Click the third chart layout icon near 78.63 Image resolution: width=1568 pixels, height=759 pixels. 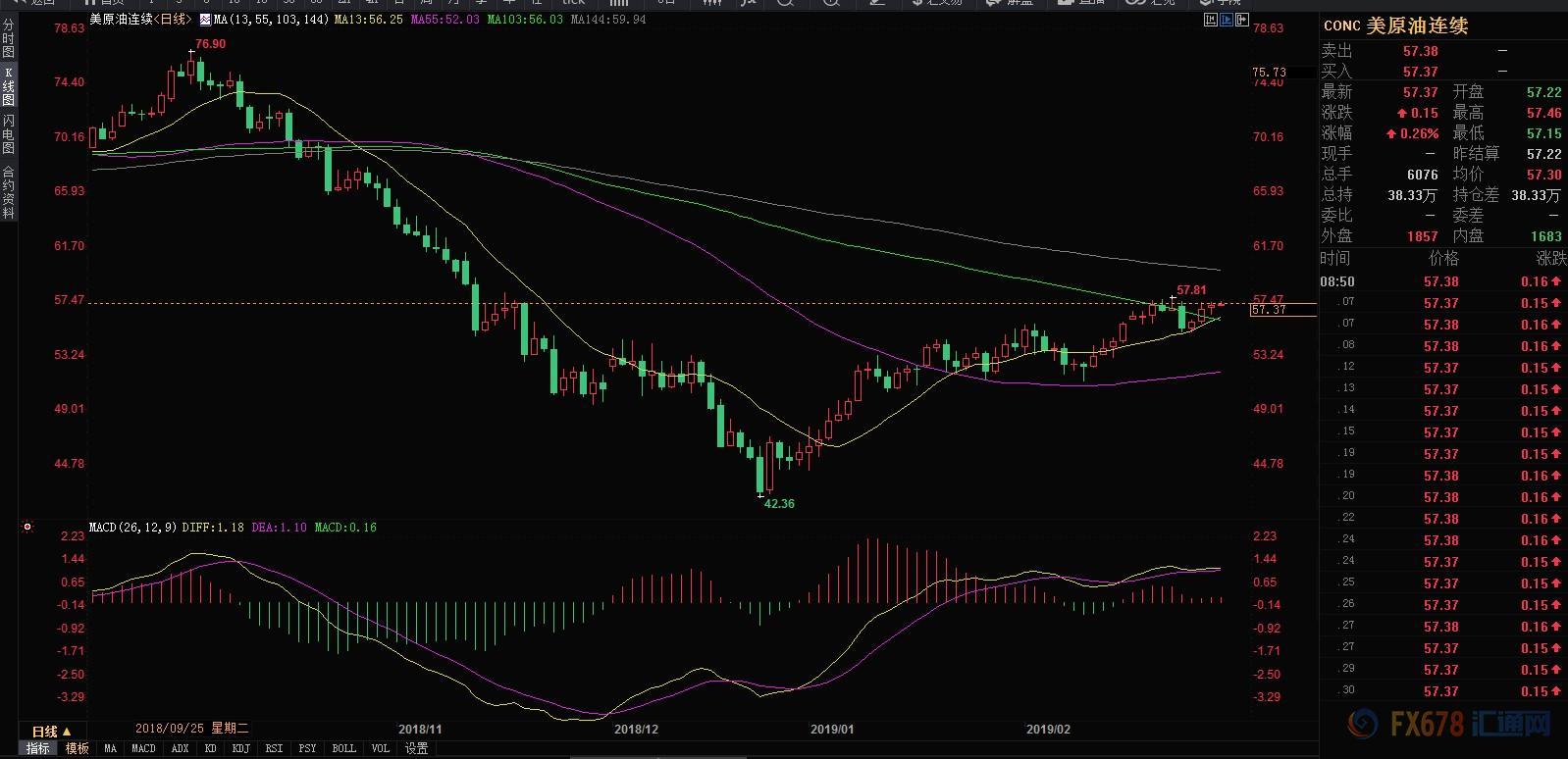tap(1242, 20)
